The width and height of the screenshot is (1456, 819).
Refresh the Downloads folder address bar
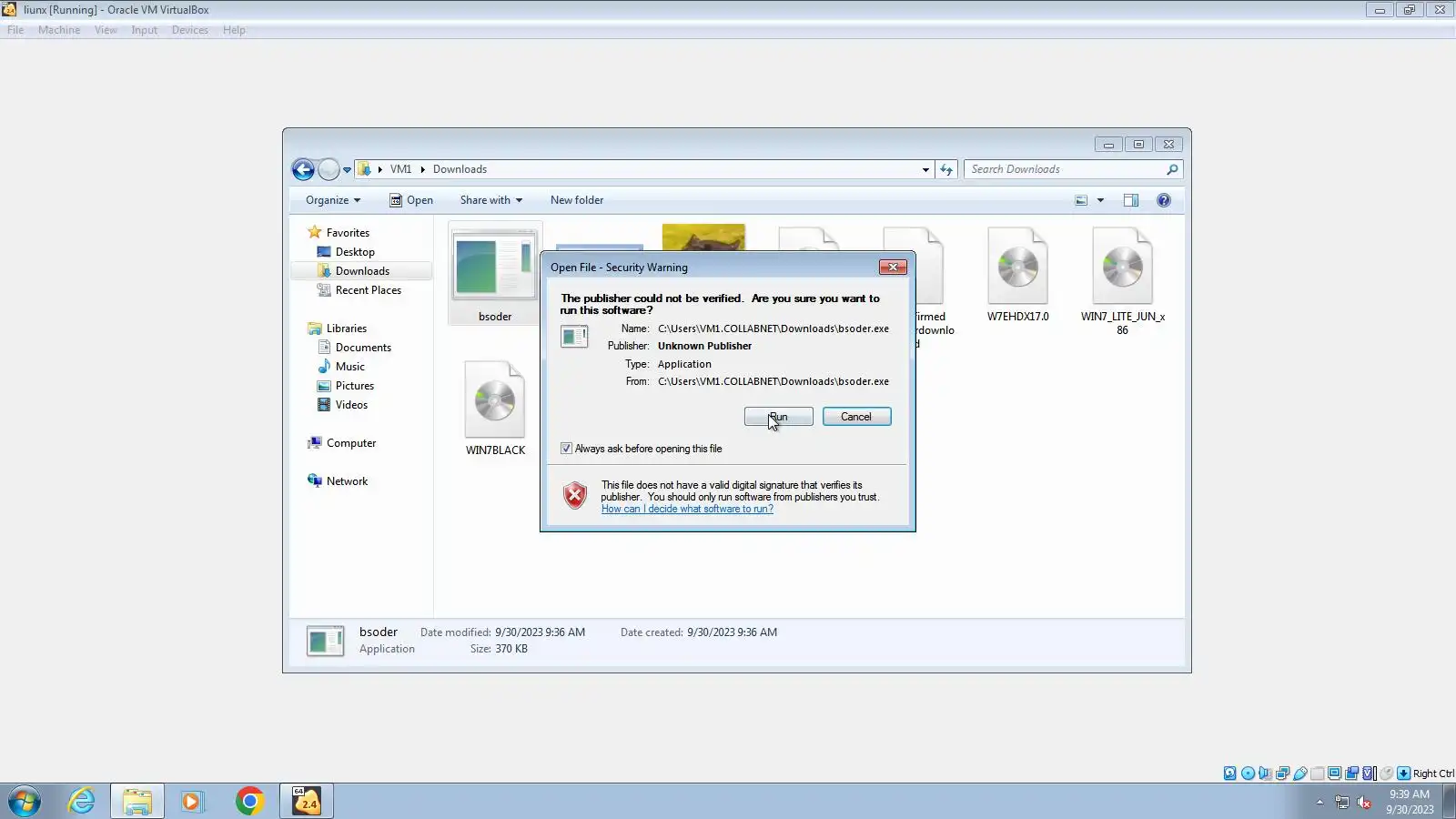(946, 169)
